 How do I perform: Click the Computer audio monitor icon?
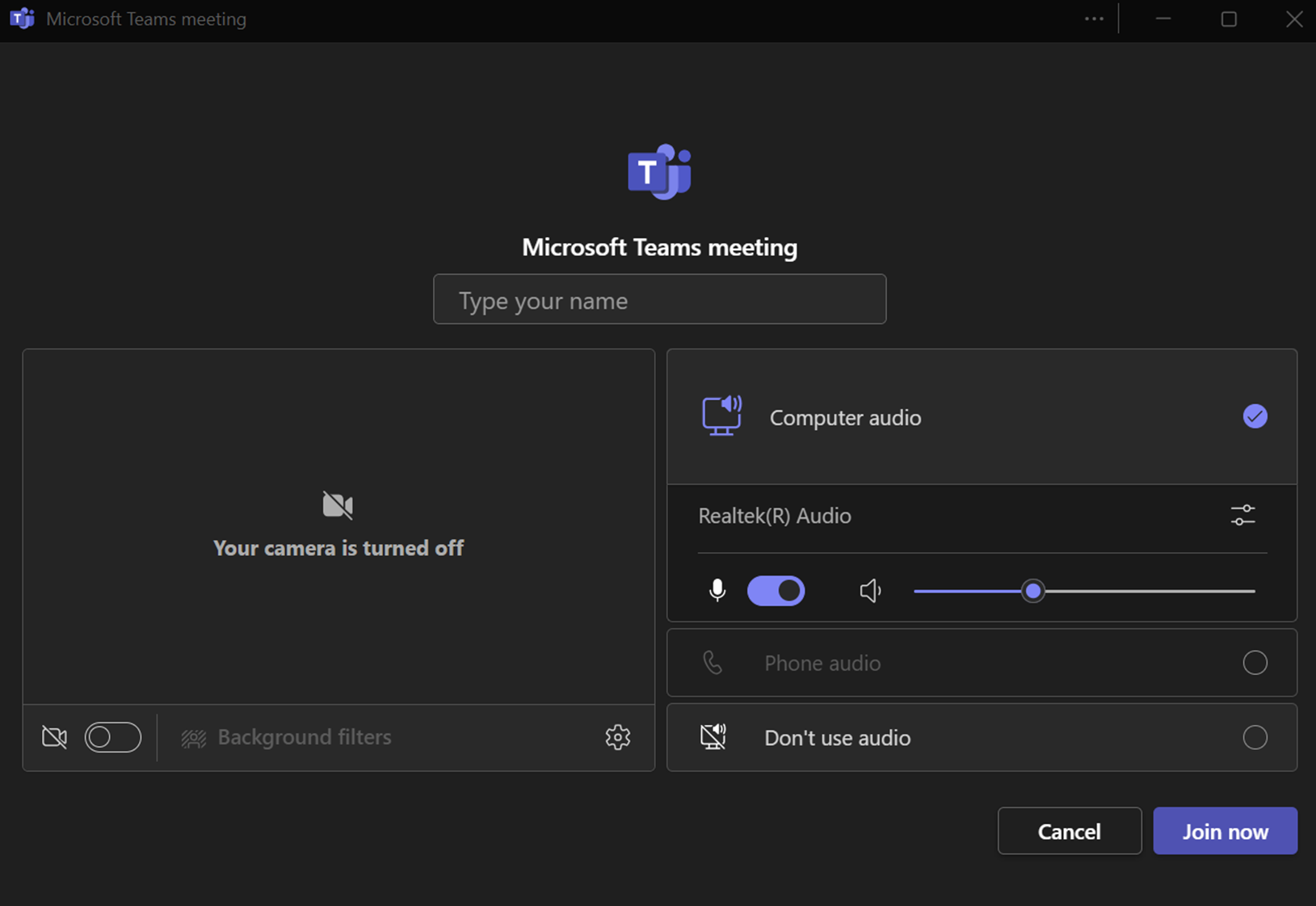pyautogui.click(x=721, y=416)
